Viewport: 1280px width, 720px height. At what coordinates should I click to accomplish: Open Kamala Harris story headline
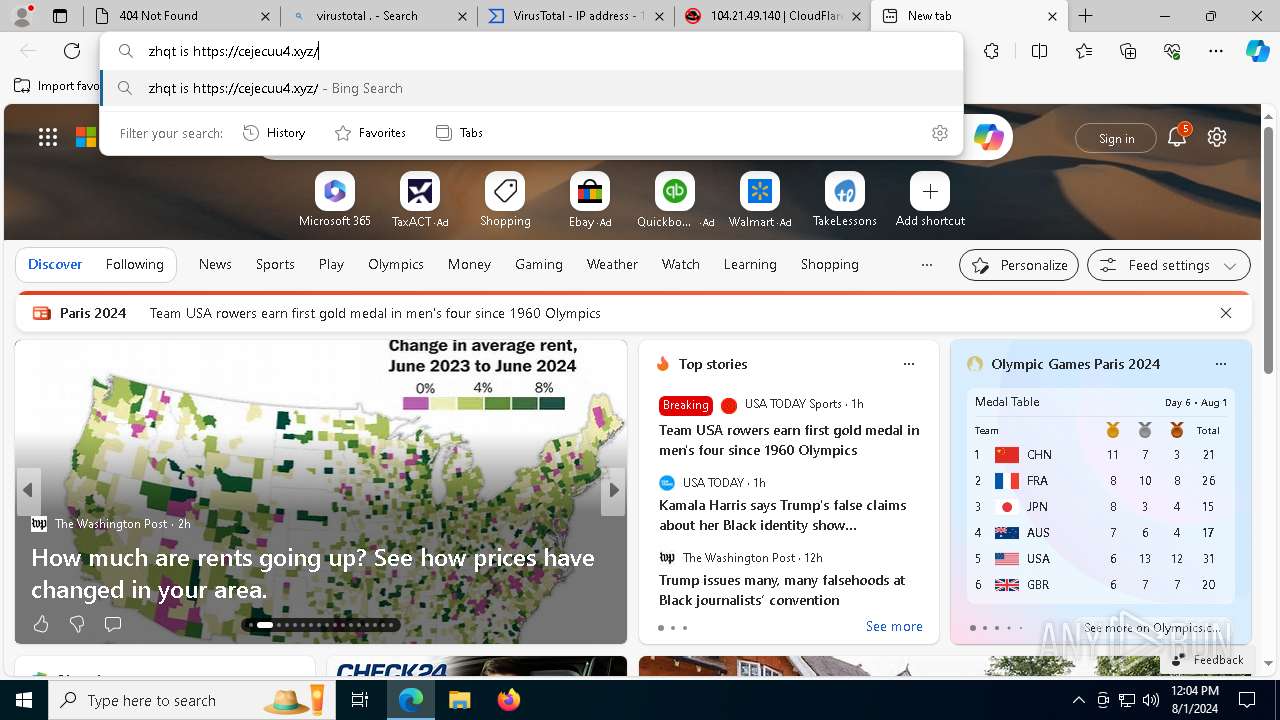pyautogui.click(x=783, y=515)
